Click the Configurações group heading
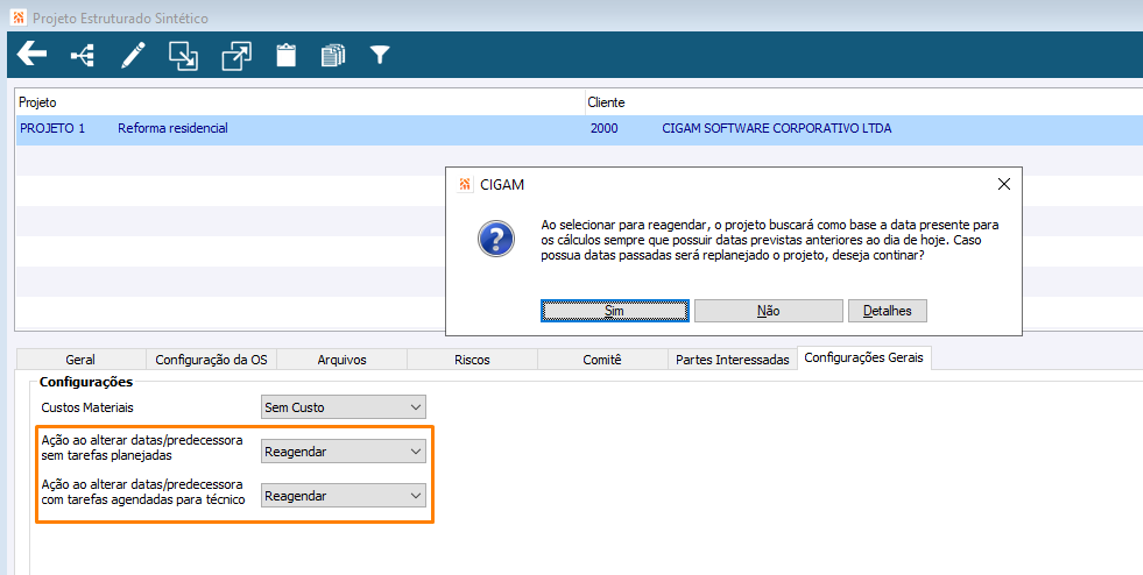Viewport: 1143px width, 575px height. point(86,382)
